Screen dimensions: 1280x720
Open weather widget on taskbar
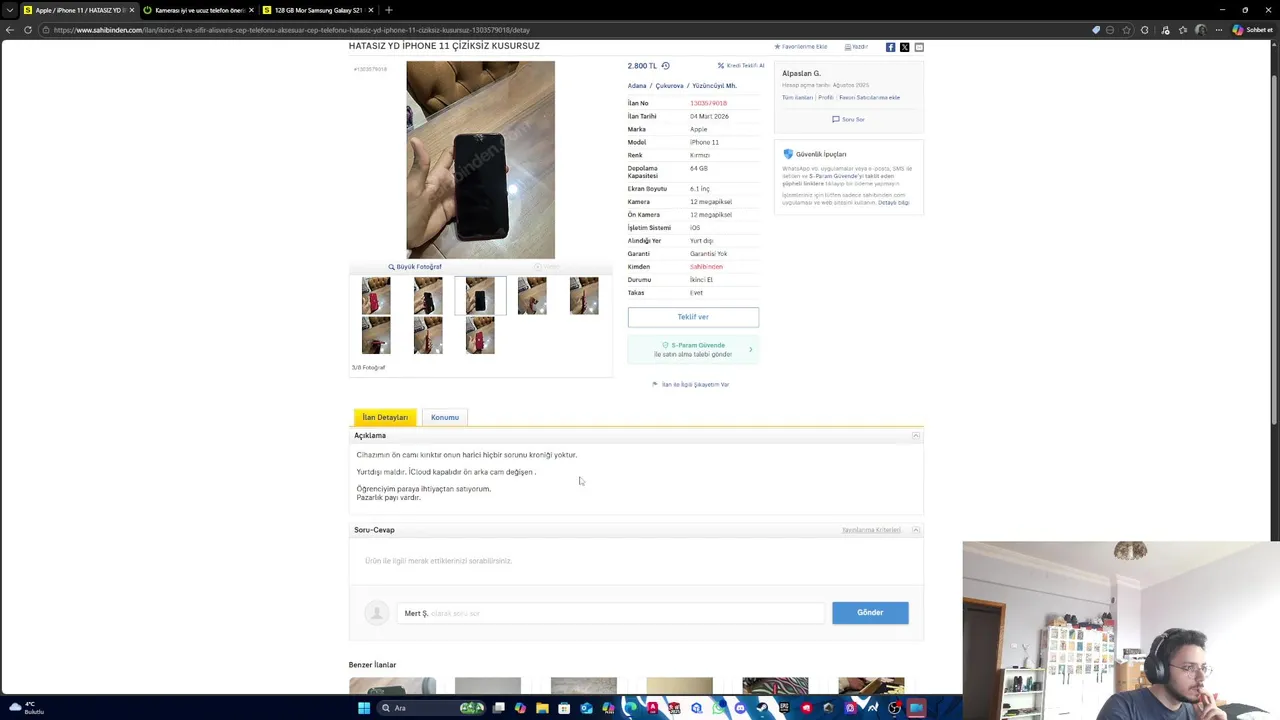coord(25,708)
